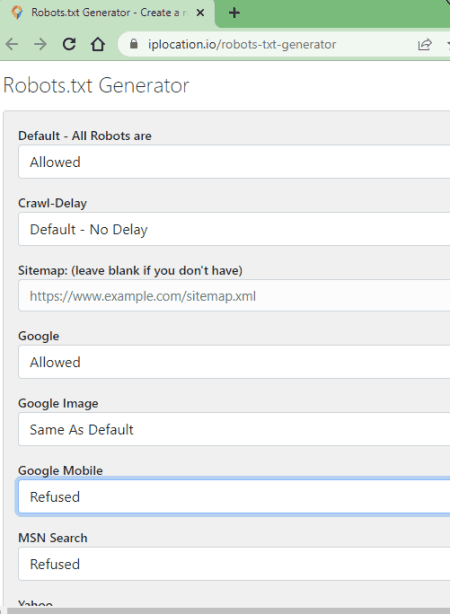Open the Google Mobile dropdown
This screenshot has height=614, width=450.
[234, 497]
